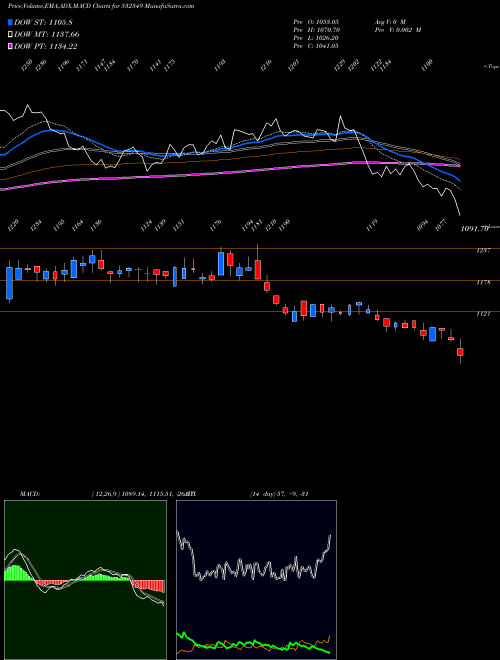This screenshot has width=500, height=660.
Task: Click the 'Pre C: 1041.05' close value
Action: click(x=316, y=46)
